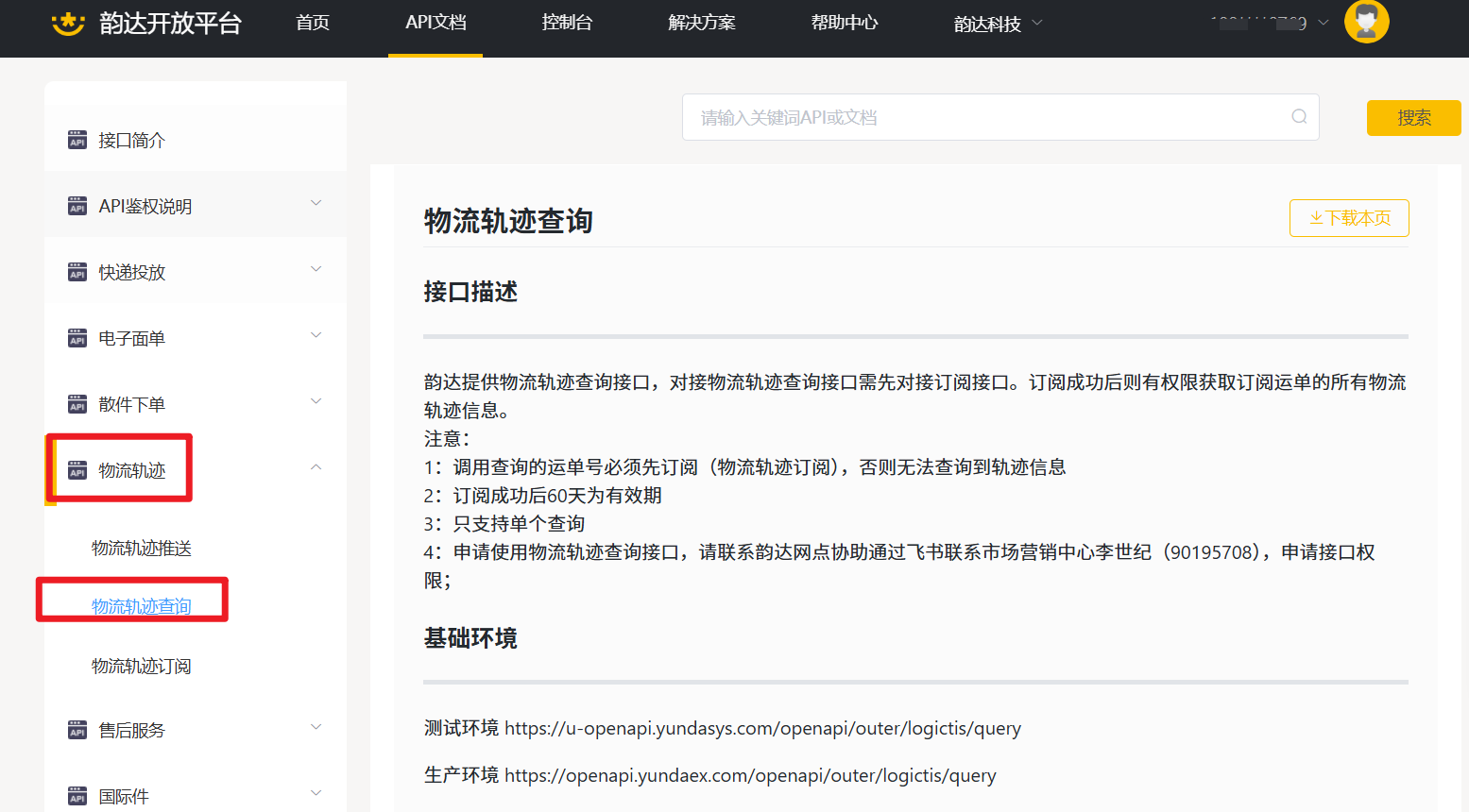The height and width of the screenshot is (812, 1469).
Task: Click the 测试环境 URL text
Action: [x=762, y=728]
